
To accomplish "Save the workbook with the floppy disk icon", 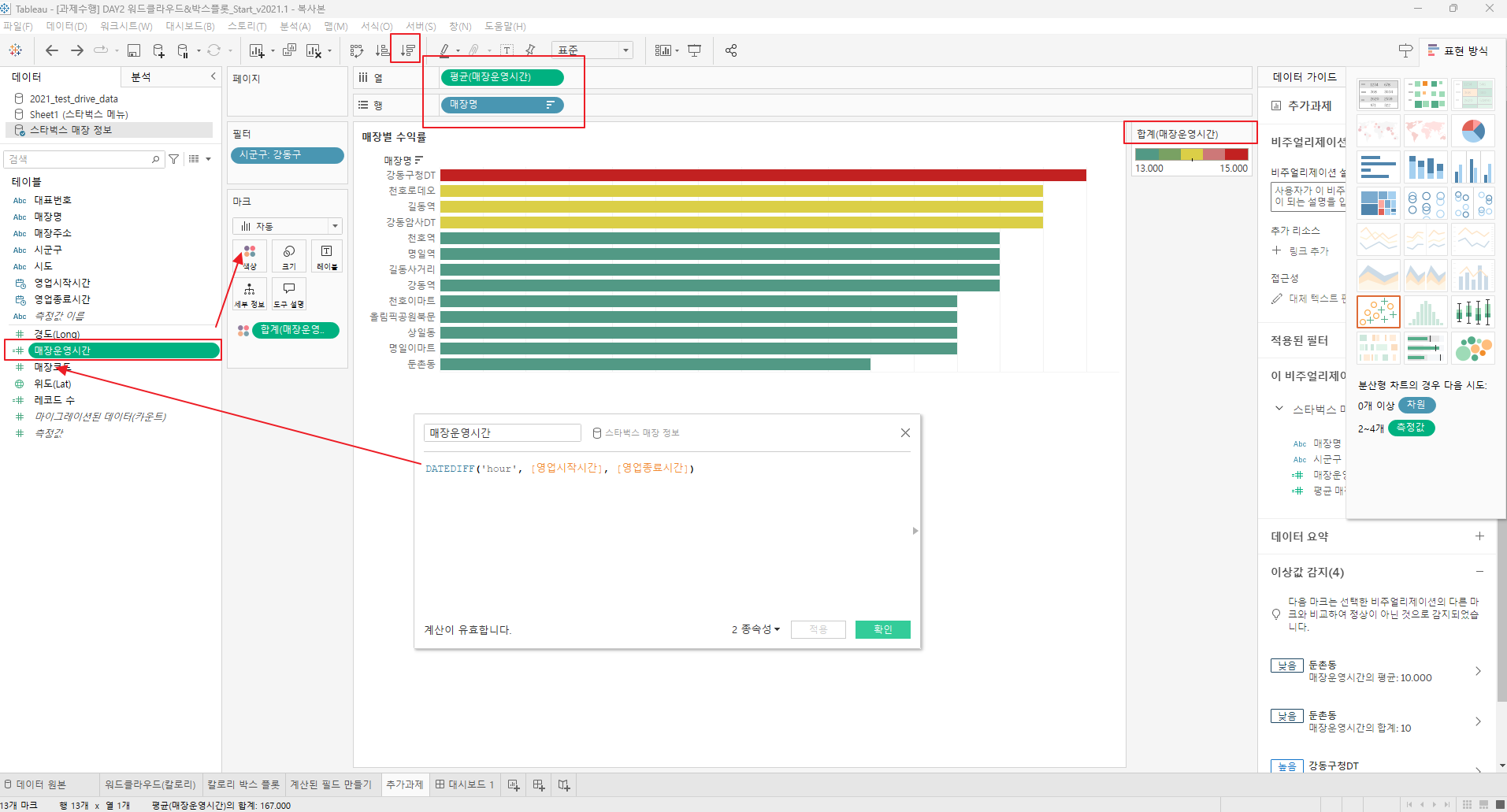I will [x=134, y=50].
